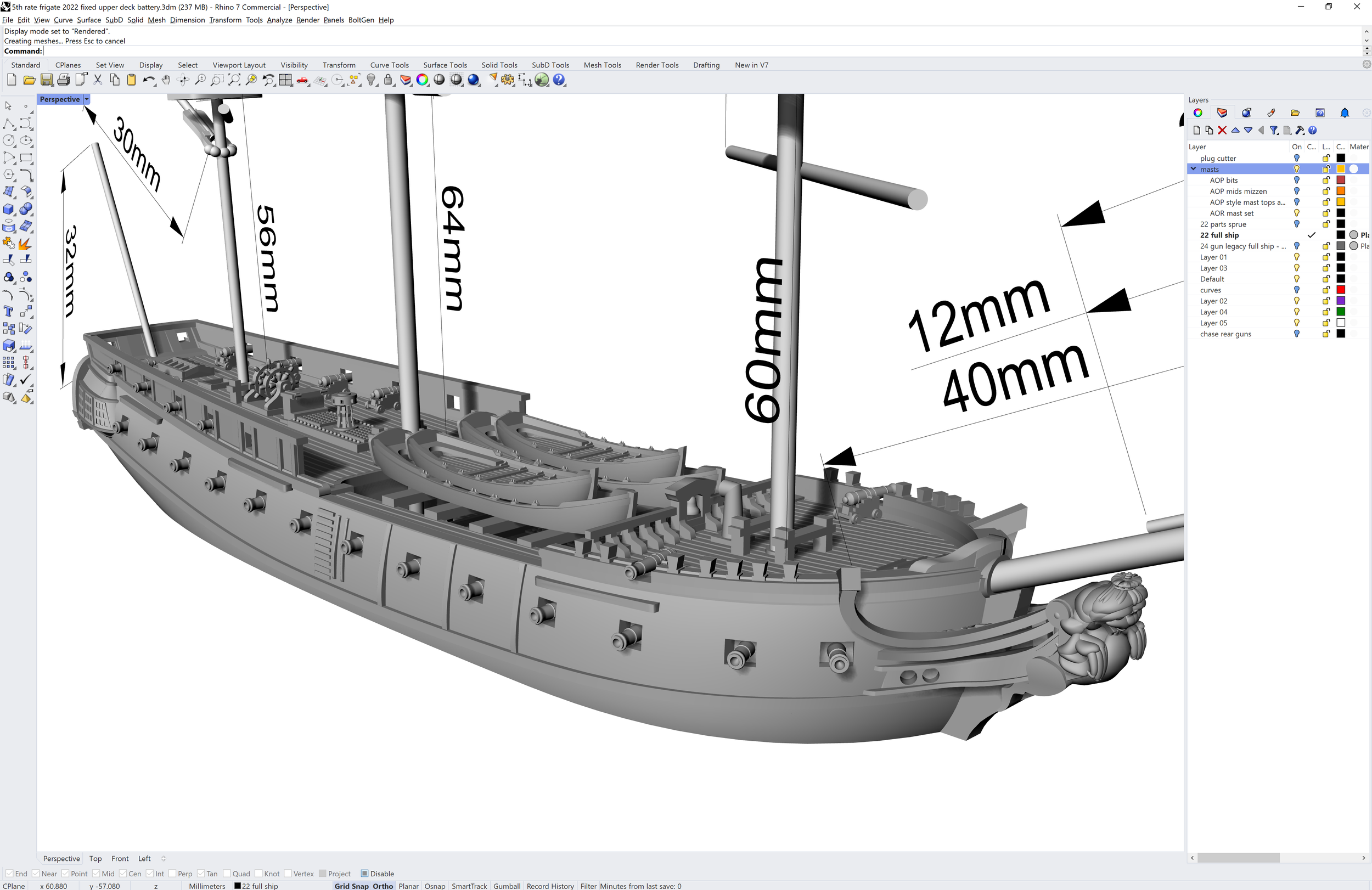This screenshot has height=890, width=1372.
Task: Create a new layer with the blank-page icon
Action: click(1197, 130)
